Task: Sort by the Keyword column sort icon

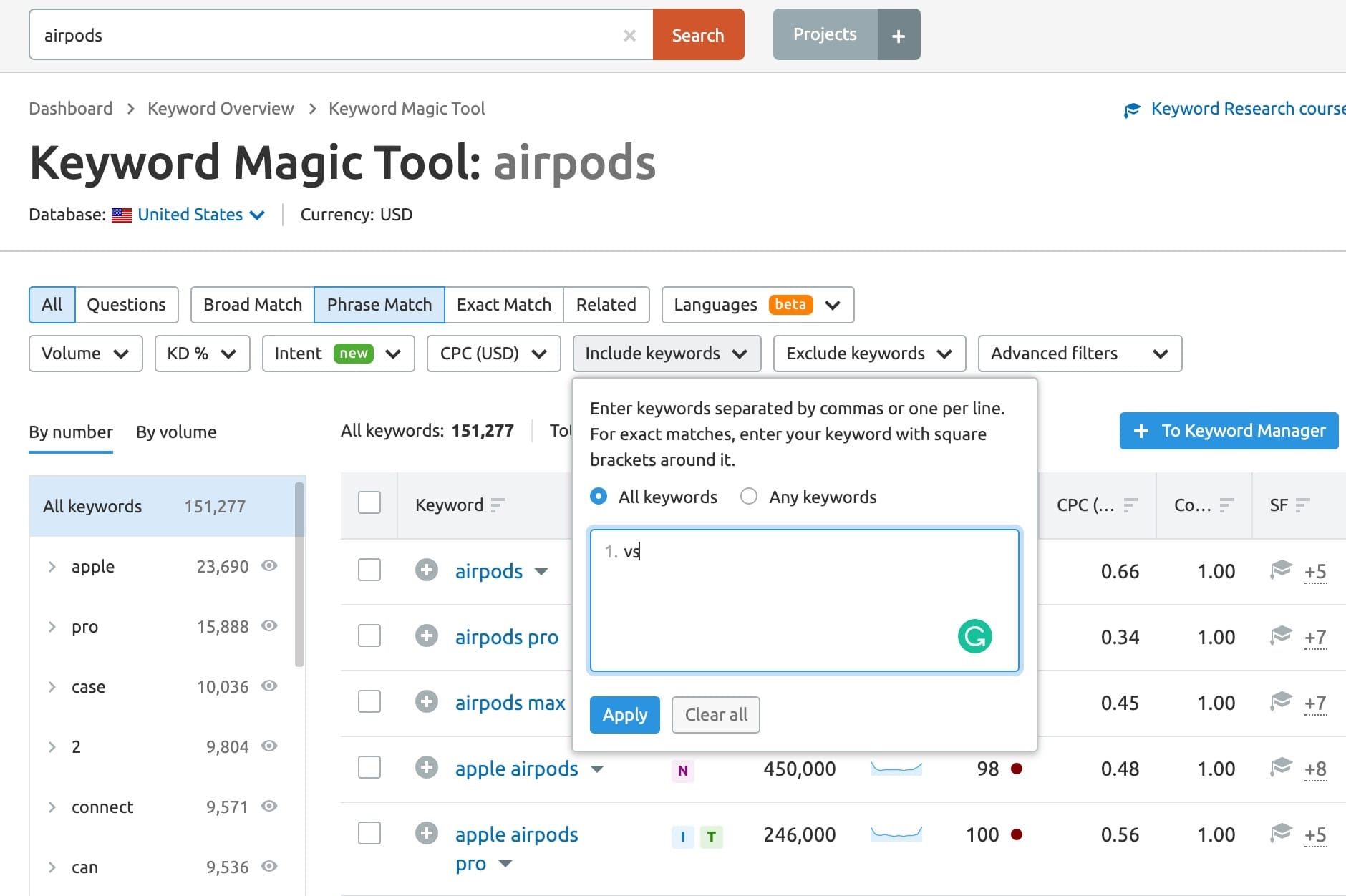Action: 498,505
